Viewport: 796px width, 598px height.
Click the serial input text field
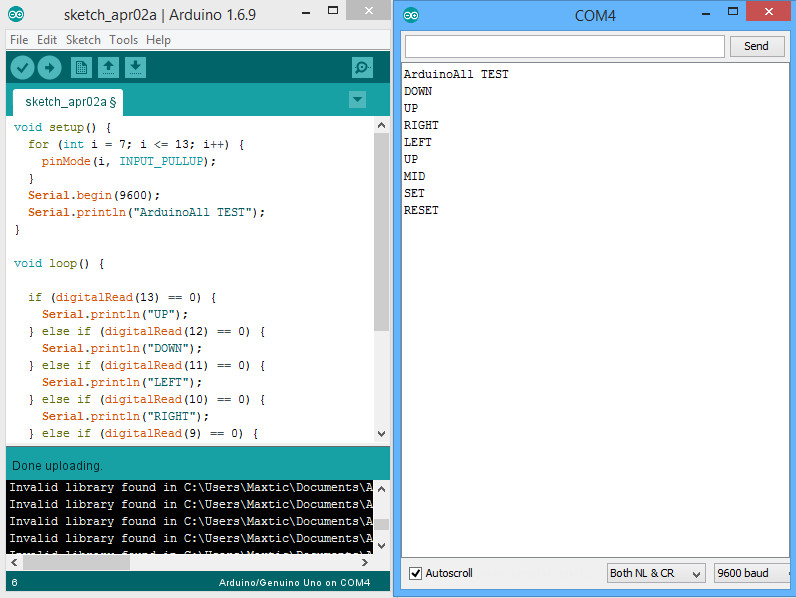click(565, 47)
